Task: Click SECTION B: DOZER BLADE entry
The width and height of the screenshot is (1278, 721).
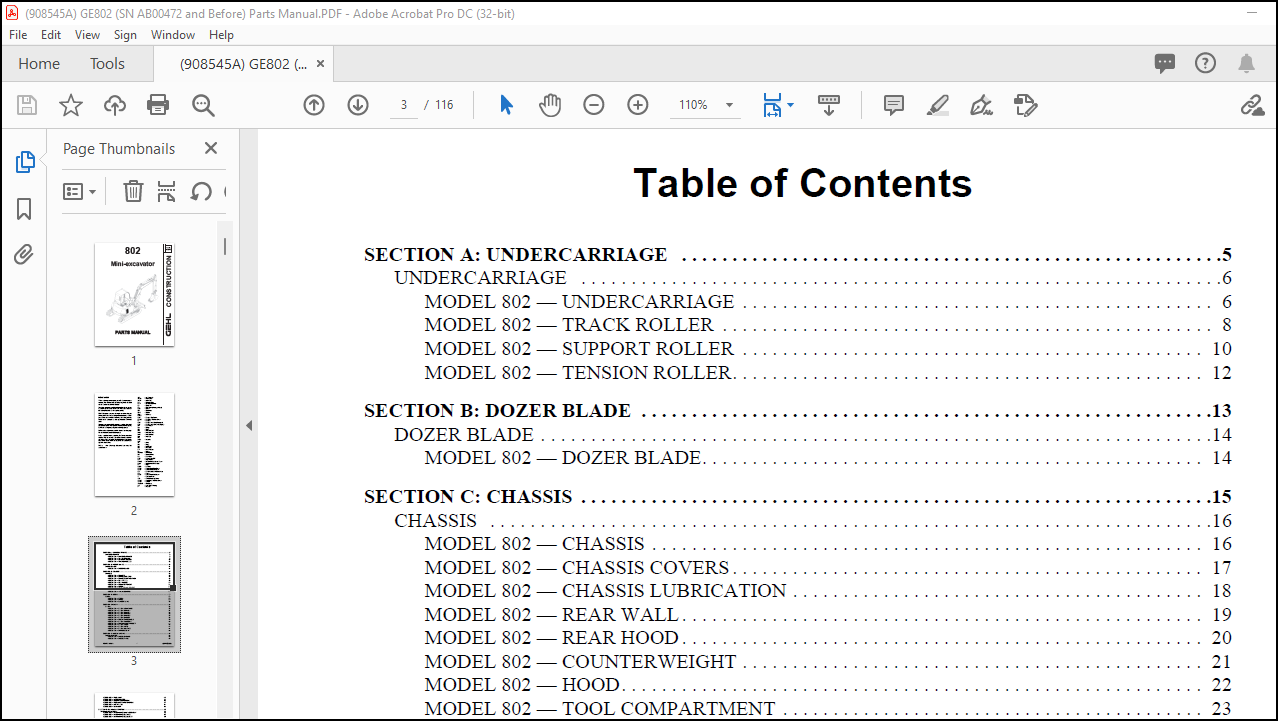Action: click(798, 411)
